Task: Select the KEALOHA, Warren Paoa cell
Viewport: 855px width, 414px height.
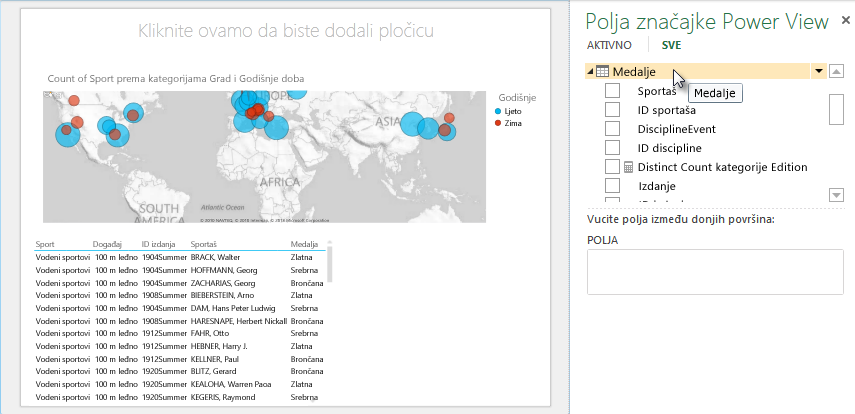Action: click(x=231, y=384)
